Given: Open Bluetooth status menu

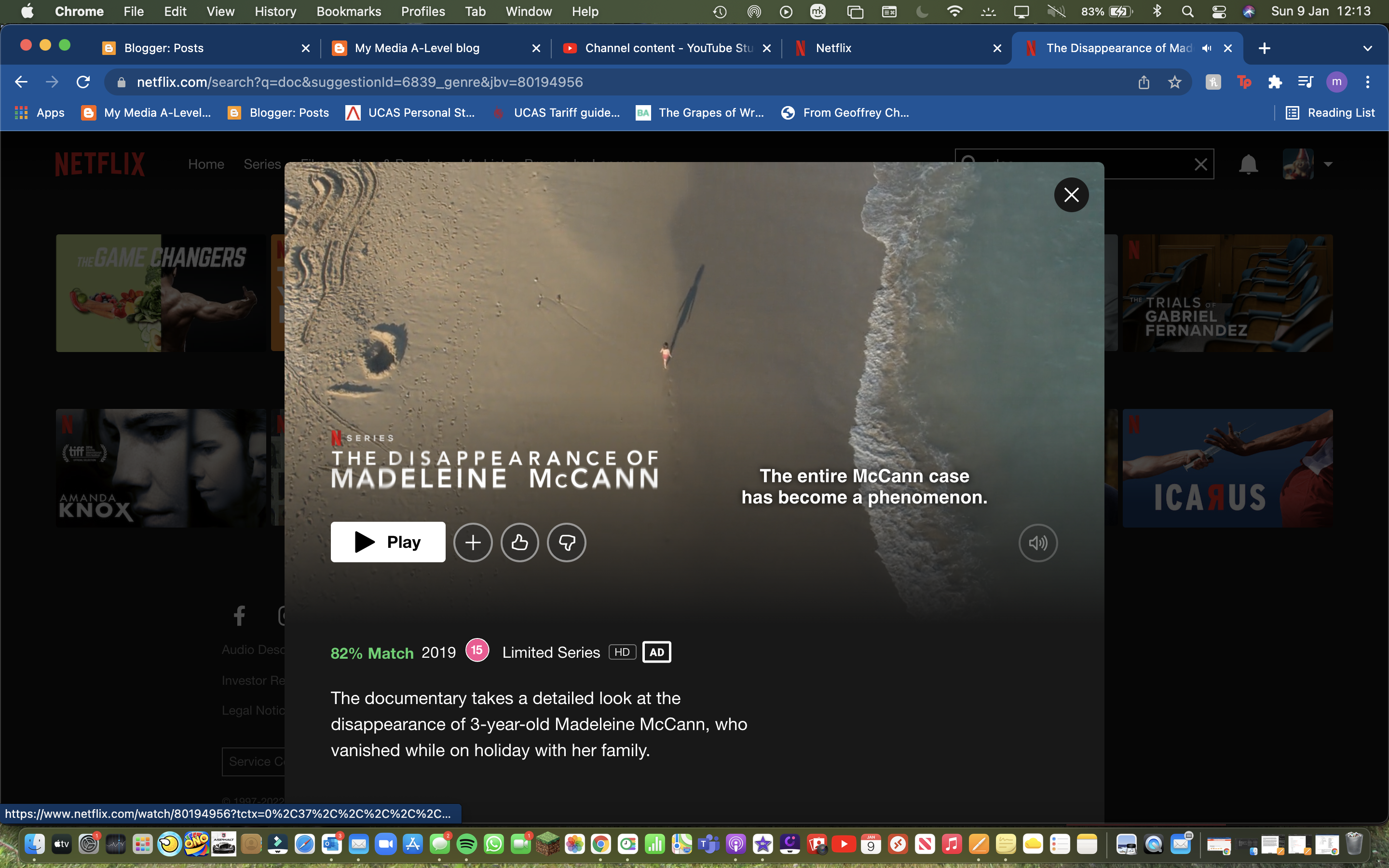Looking at the screenshot, I should (x=1157, y=12).
